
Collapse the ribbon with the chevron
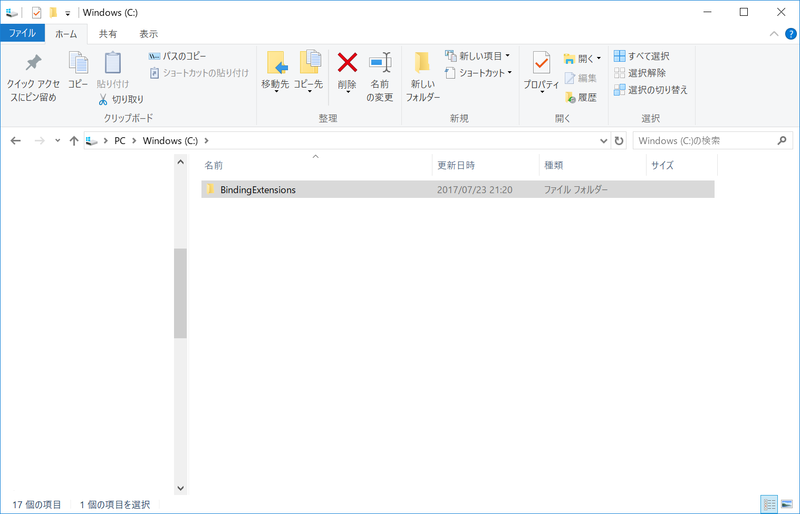(773, 34)
